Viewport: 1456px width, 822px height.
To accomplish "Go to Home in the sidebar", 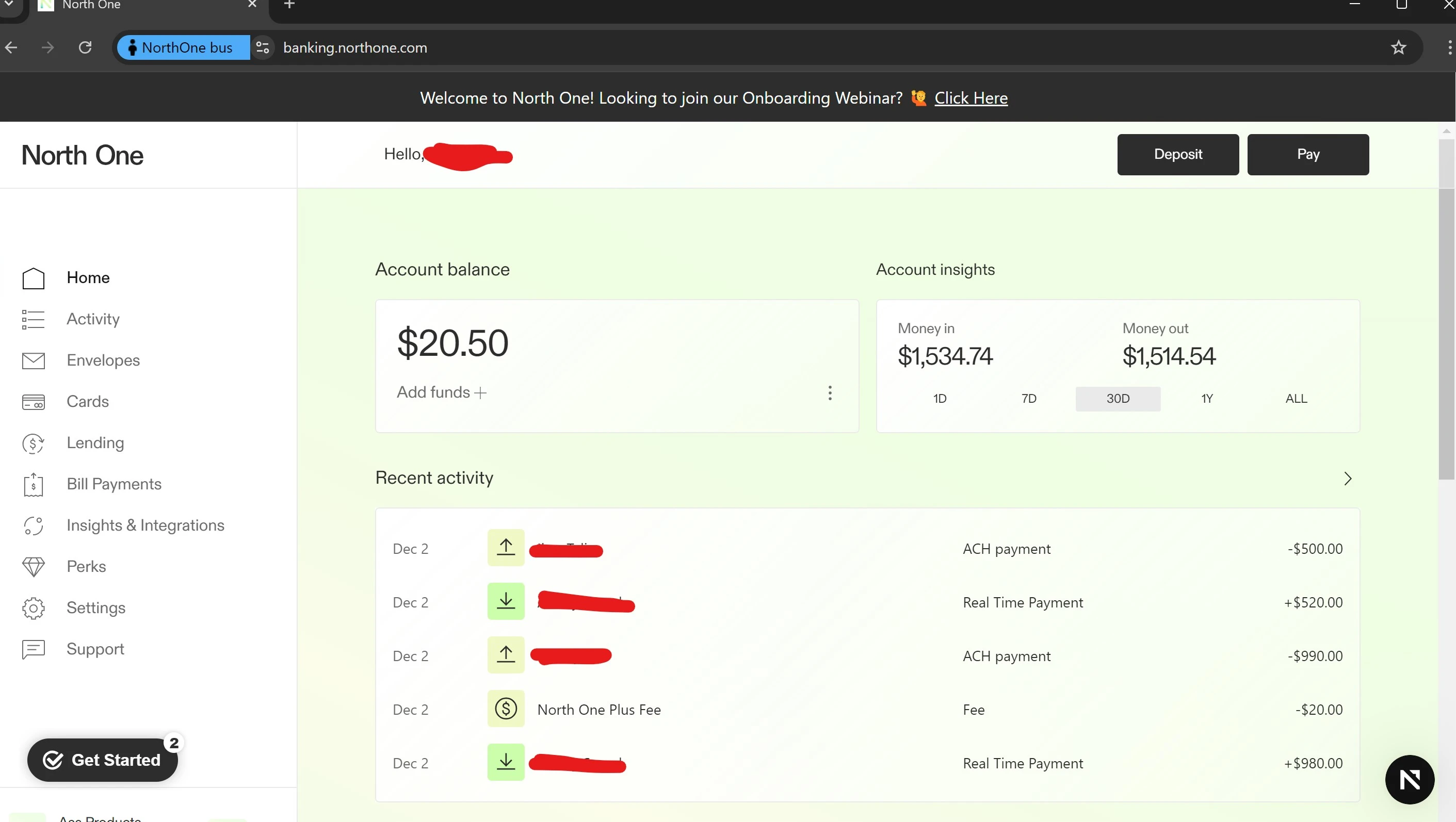I will (88, 278).
